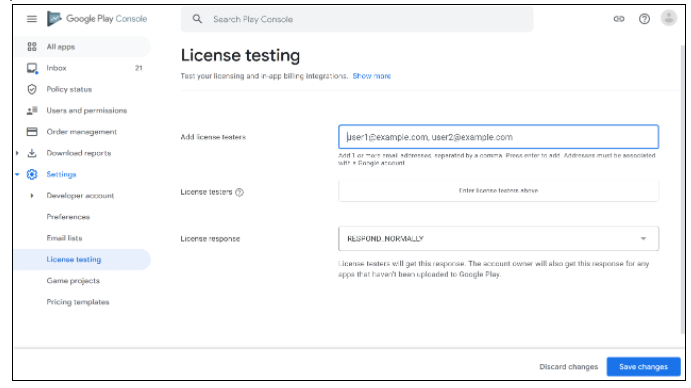Click the link icon in header
The image size is (691, 388).
click(619, 19)
